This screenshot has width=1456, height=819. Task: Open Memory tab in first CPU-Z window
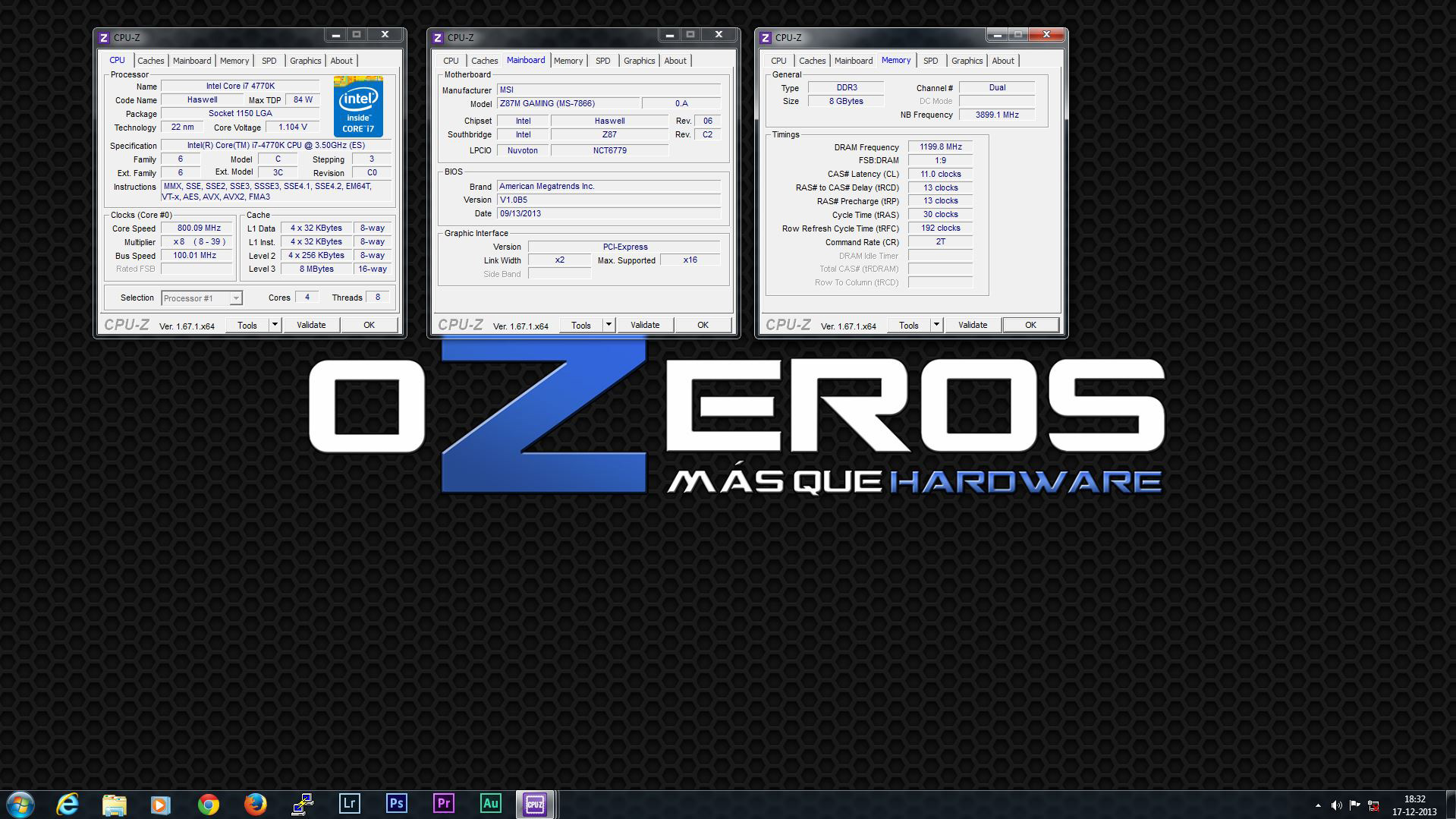234,61
